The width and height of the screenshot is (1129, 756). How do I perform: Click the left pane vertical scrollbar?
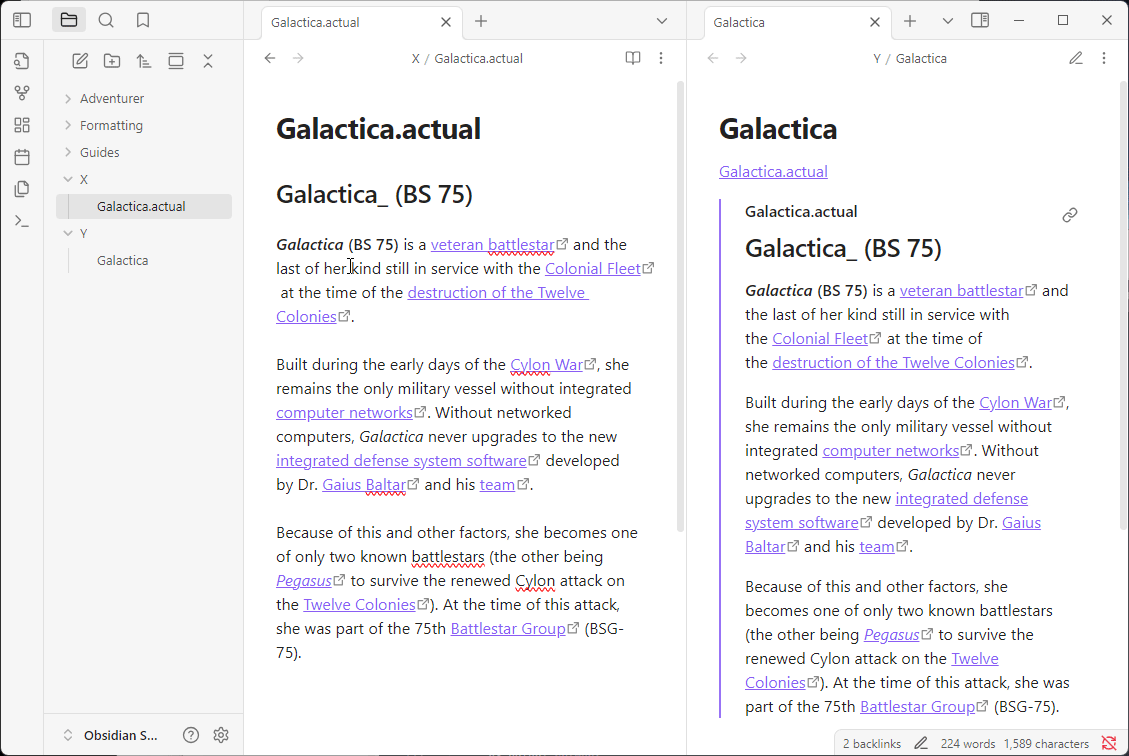coord(681,300)
